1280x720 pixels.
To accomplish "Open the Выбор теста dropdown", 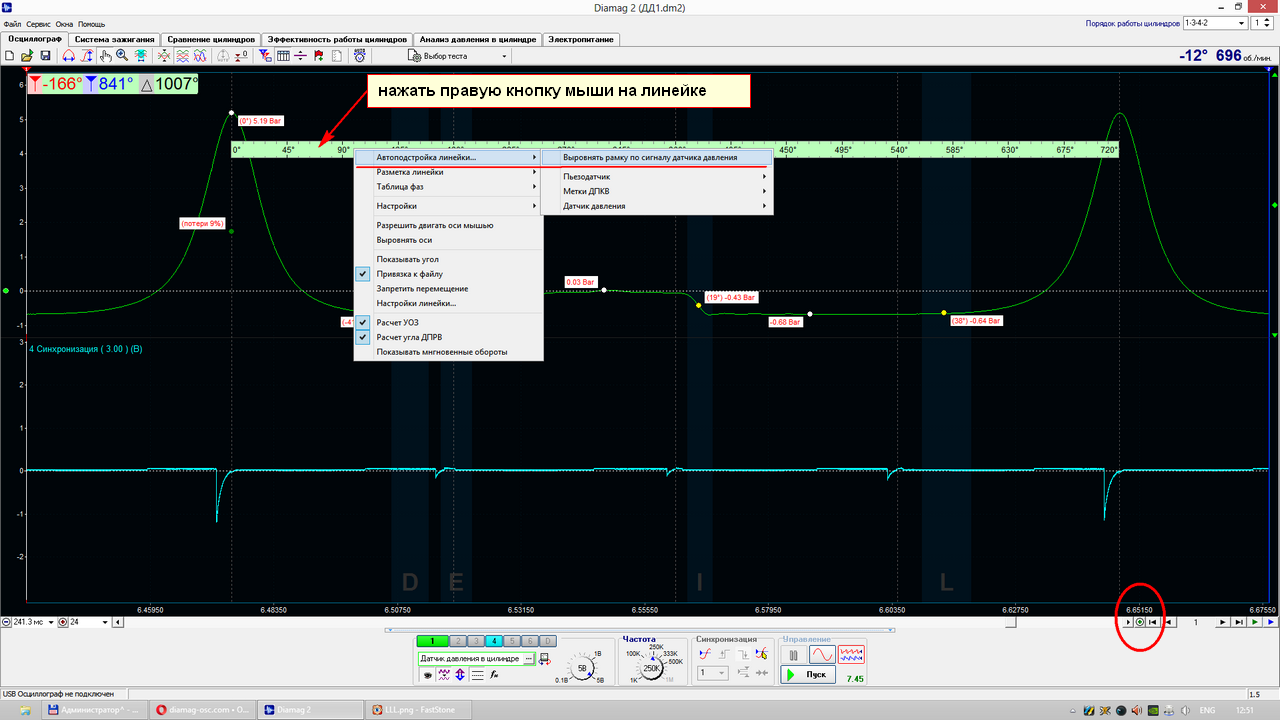I will pyautogui.click(x=458, y=56).
